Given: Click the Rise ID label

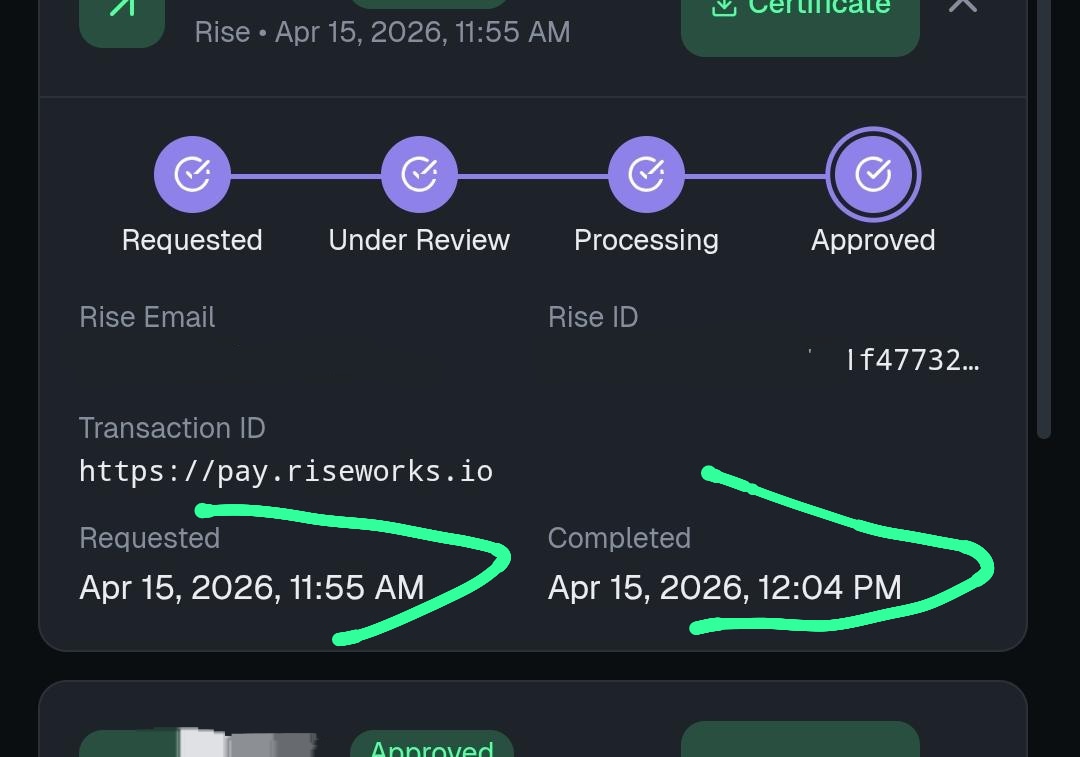Looking at the screenshot, I should point(593,318).
